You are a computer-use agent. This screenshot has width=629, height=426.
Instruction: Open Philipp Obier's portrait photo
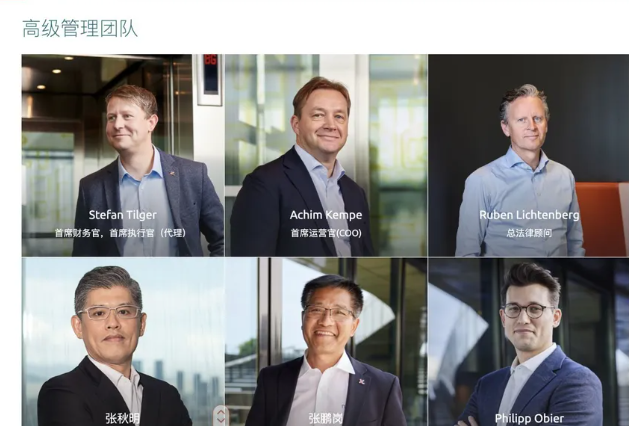point(529,342)
